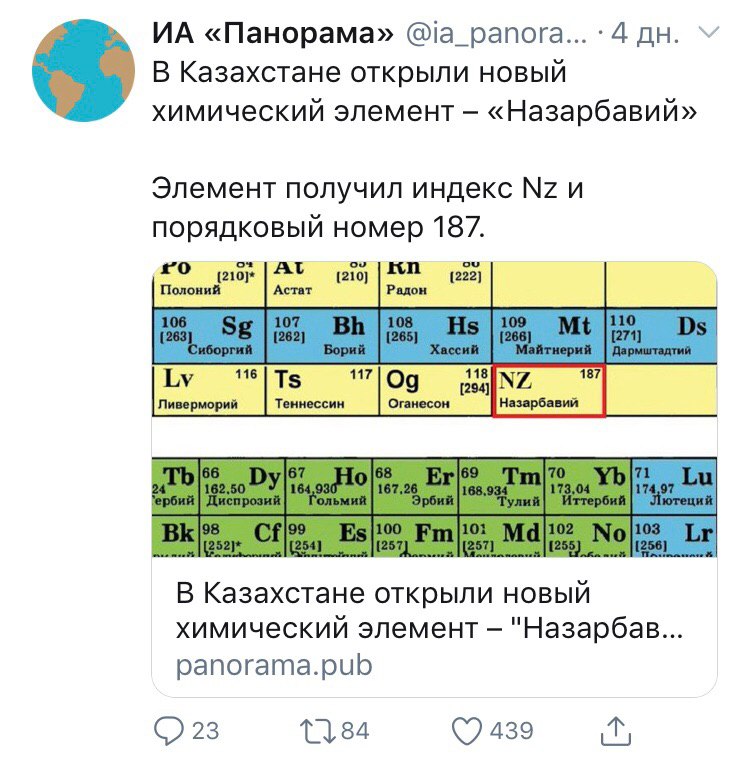Like the tweet with the heart icon
Screen dimensions: 750x762
467,731
